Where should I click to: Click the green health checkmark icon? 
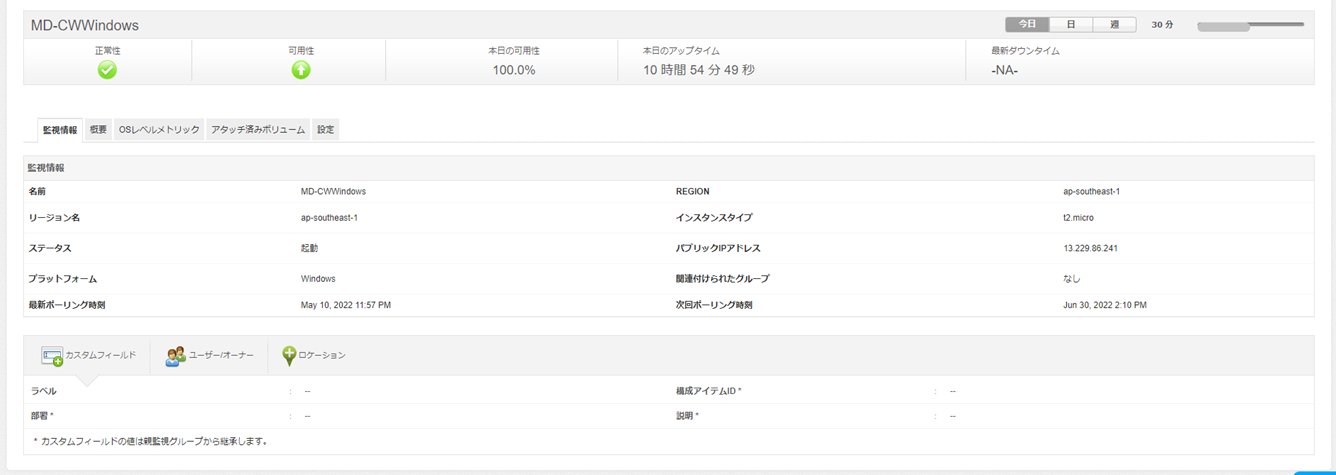click(107, 70)
